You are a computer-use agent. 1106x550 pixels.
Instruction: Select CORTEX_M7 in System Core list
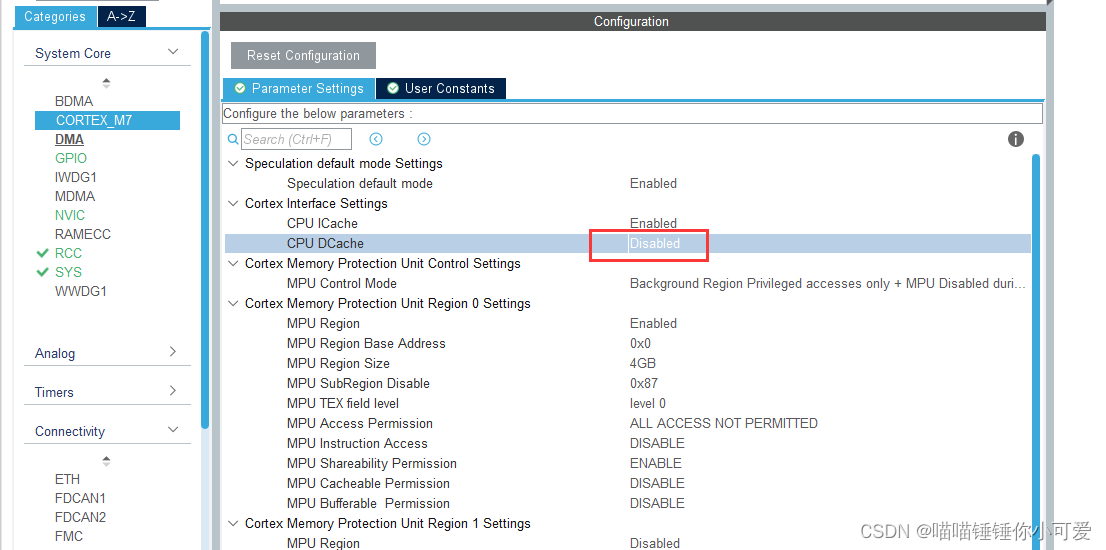pos(107,121)
